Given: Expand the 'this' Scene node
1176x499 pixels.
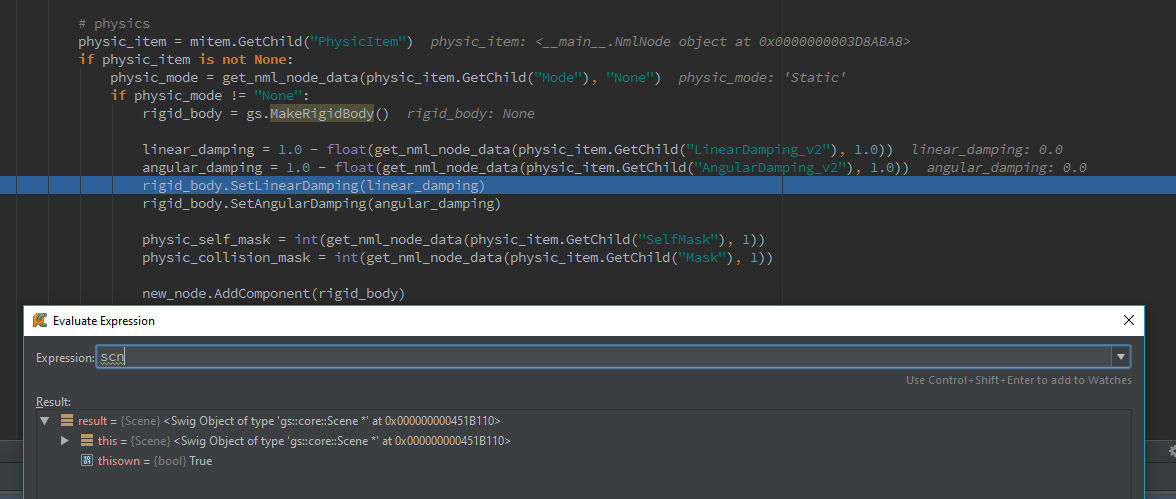Looking at the screenshot, I should pos(65,441).
